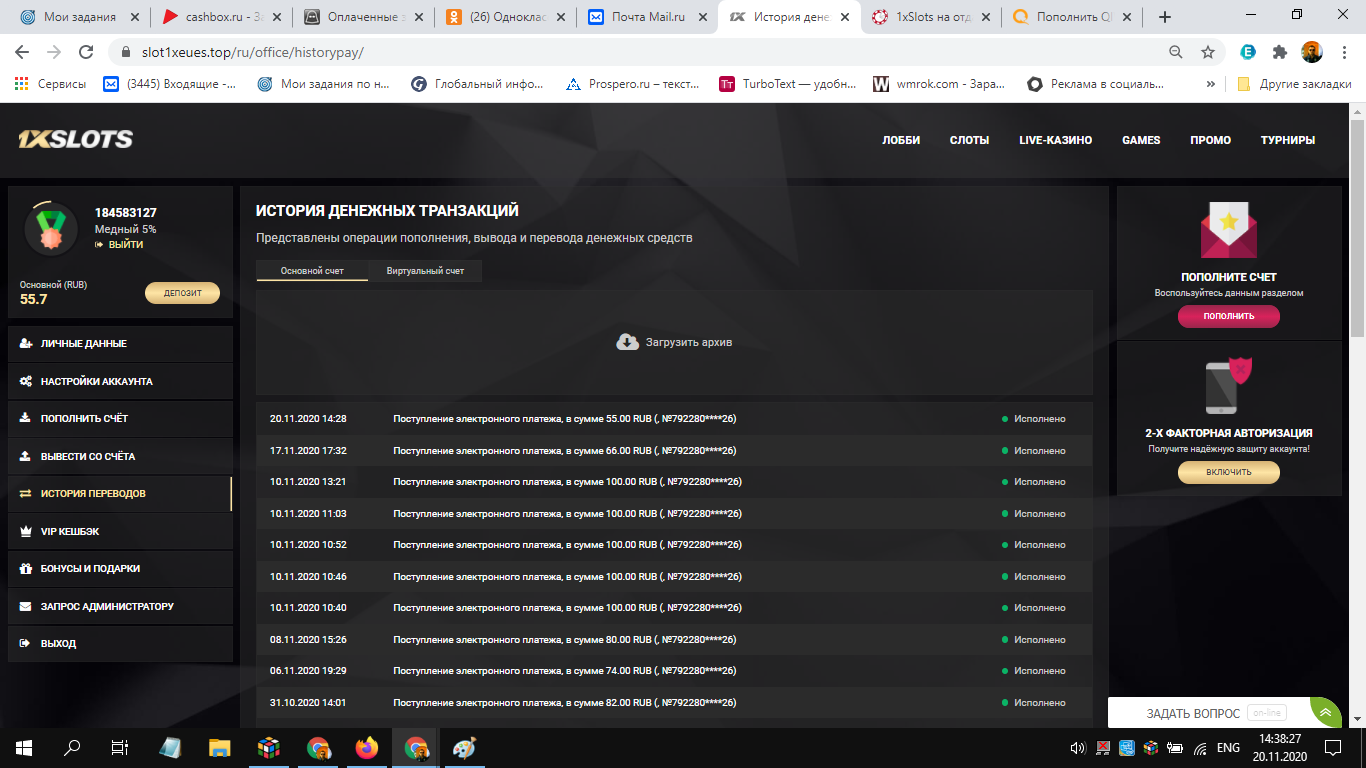This screenshot has height=768, width=1366.
Task: Open СЛОТЫ in the top navigation
Action: 969,140
